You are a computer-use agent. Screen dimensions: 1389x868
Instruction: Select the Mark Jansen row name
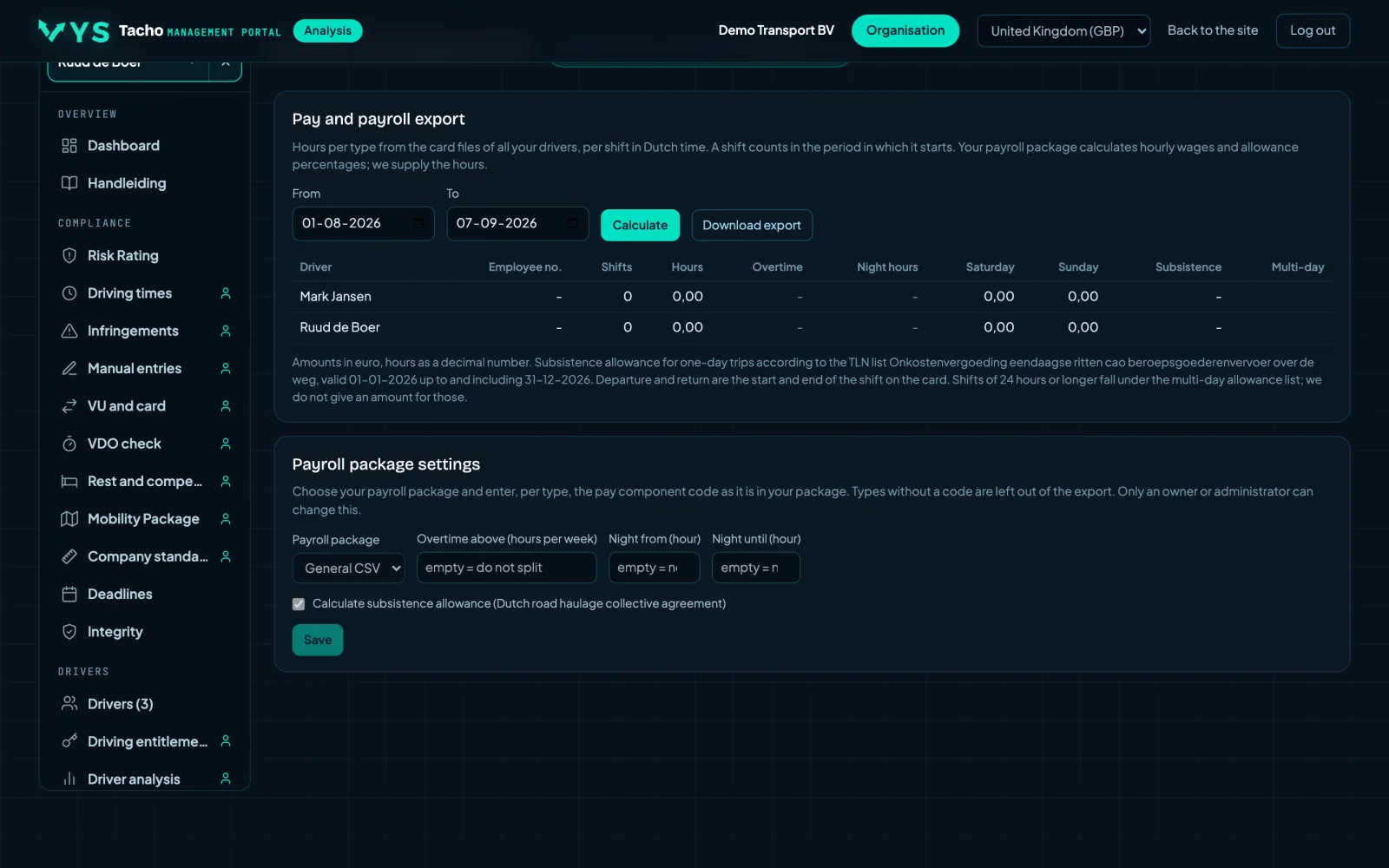pos(335,297)
